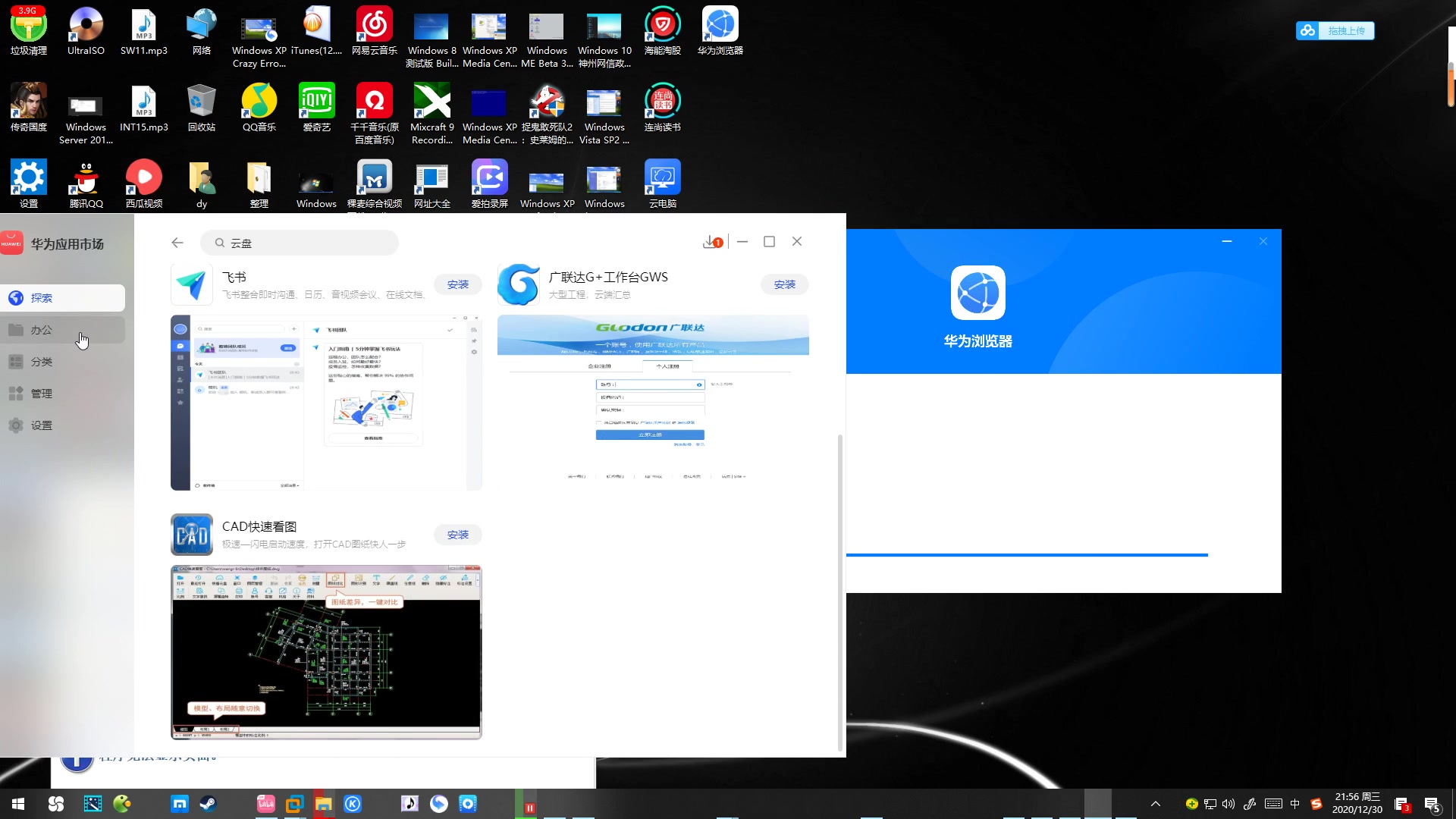The image size is (1456, 819).
Task: Install CAD快速看图
Action: [x=458, y=535]
